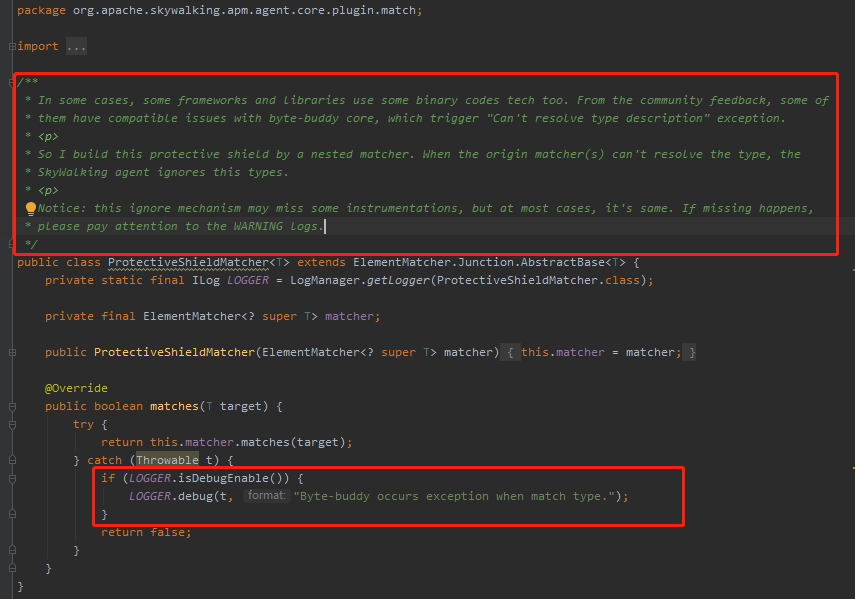Click fold end marker below return false
The width and height of the screenshot is (855, 599).
(12, 550)
